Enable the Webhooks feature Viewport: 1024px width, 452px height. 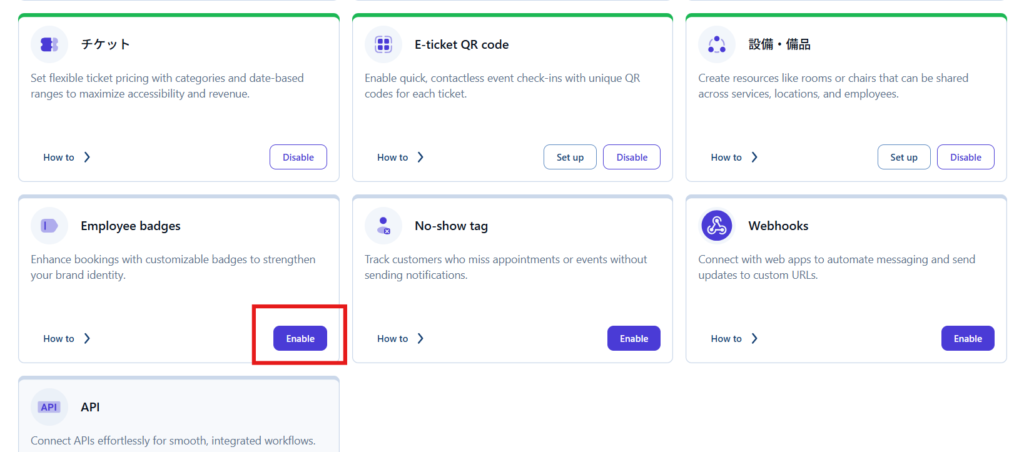968,339
